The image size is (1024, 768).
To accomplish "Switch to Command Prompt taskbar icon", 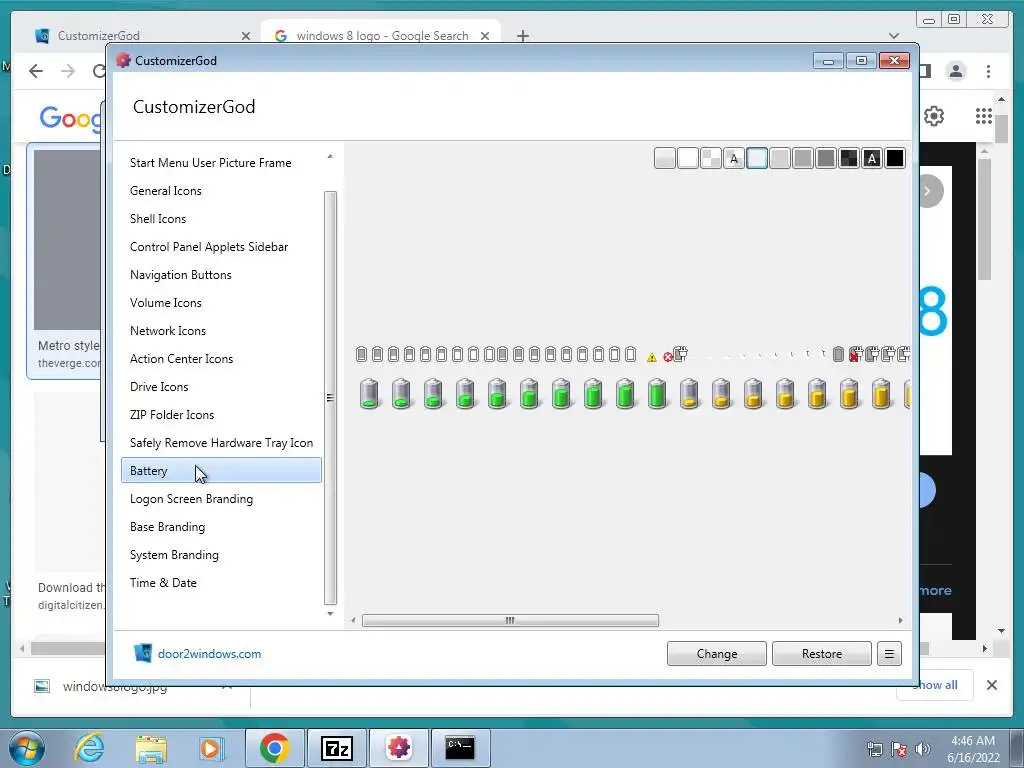I will [x=460, y=748].
